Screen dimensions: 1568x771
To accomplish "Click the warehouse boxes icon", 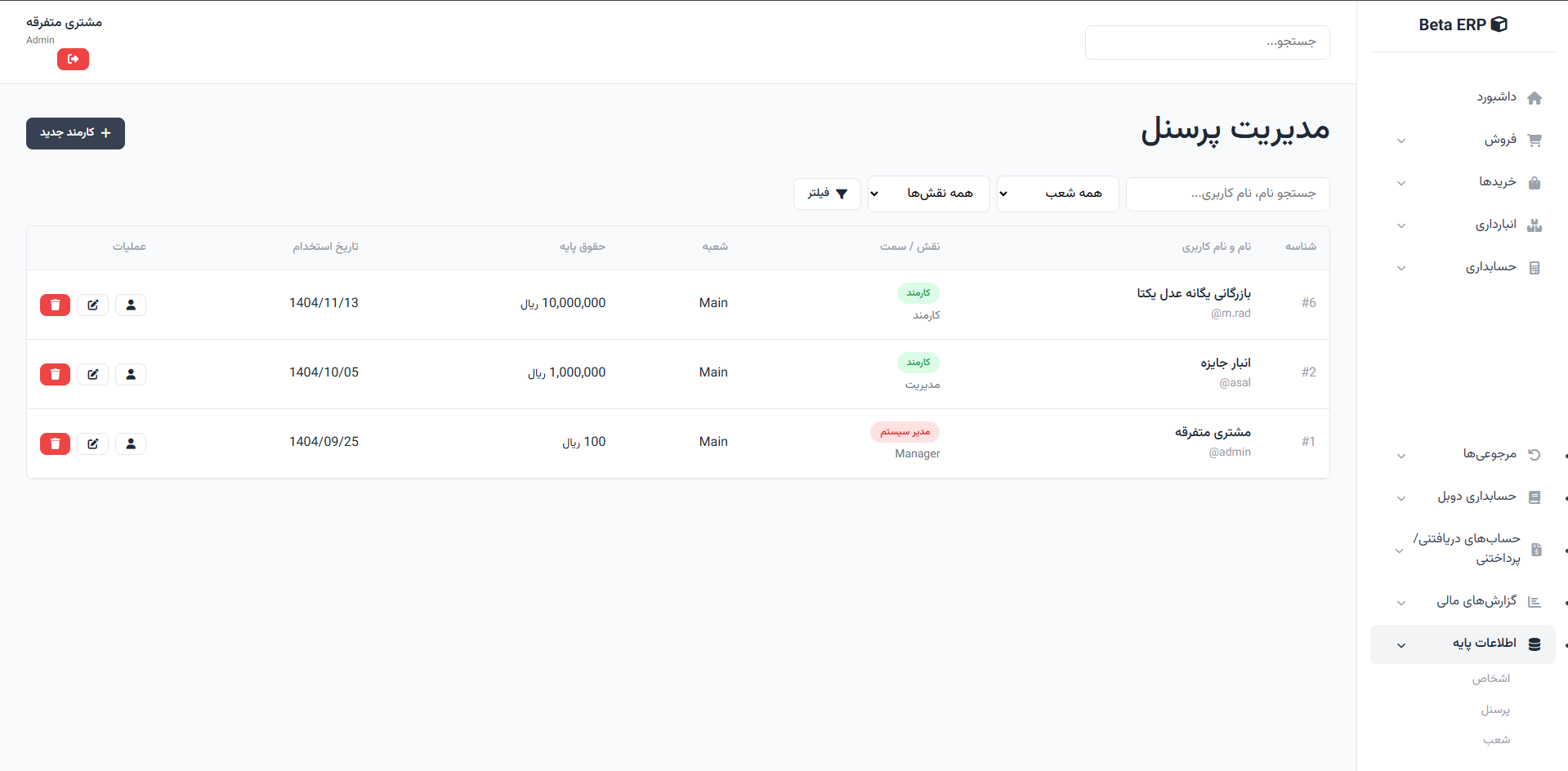I will pyautogui.click(x=1534, y=225).
